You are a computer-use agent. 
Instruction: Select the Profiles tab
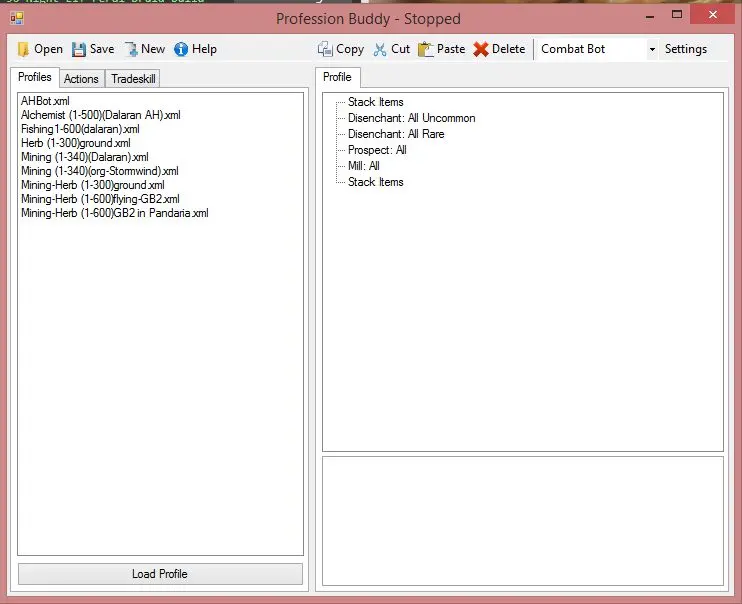click(x=35, y=78)
